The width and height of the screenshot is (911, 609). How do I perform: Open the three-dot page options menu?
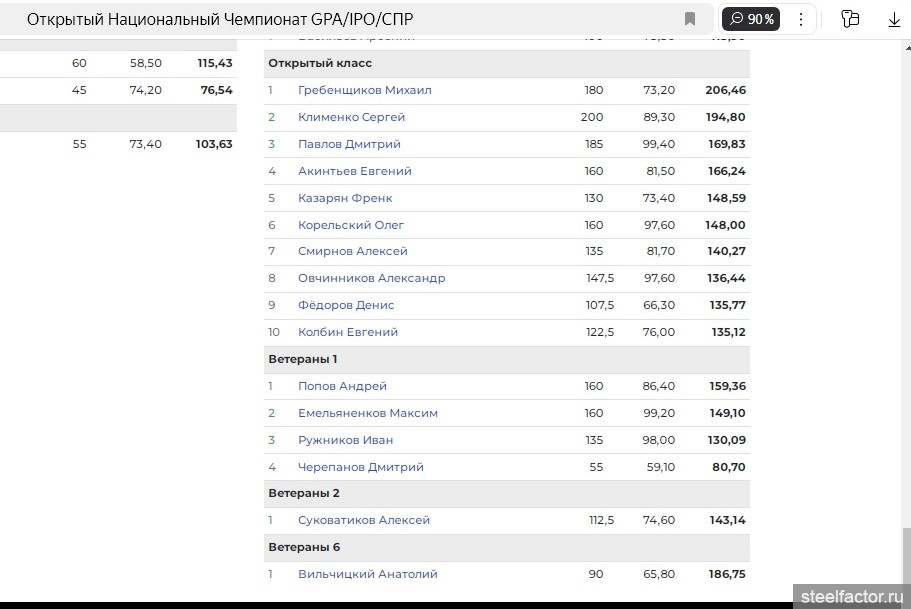click(x=800, y=19)
